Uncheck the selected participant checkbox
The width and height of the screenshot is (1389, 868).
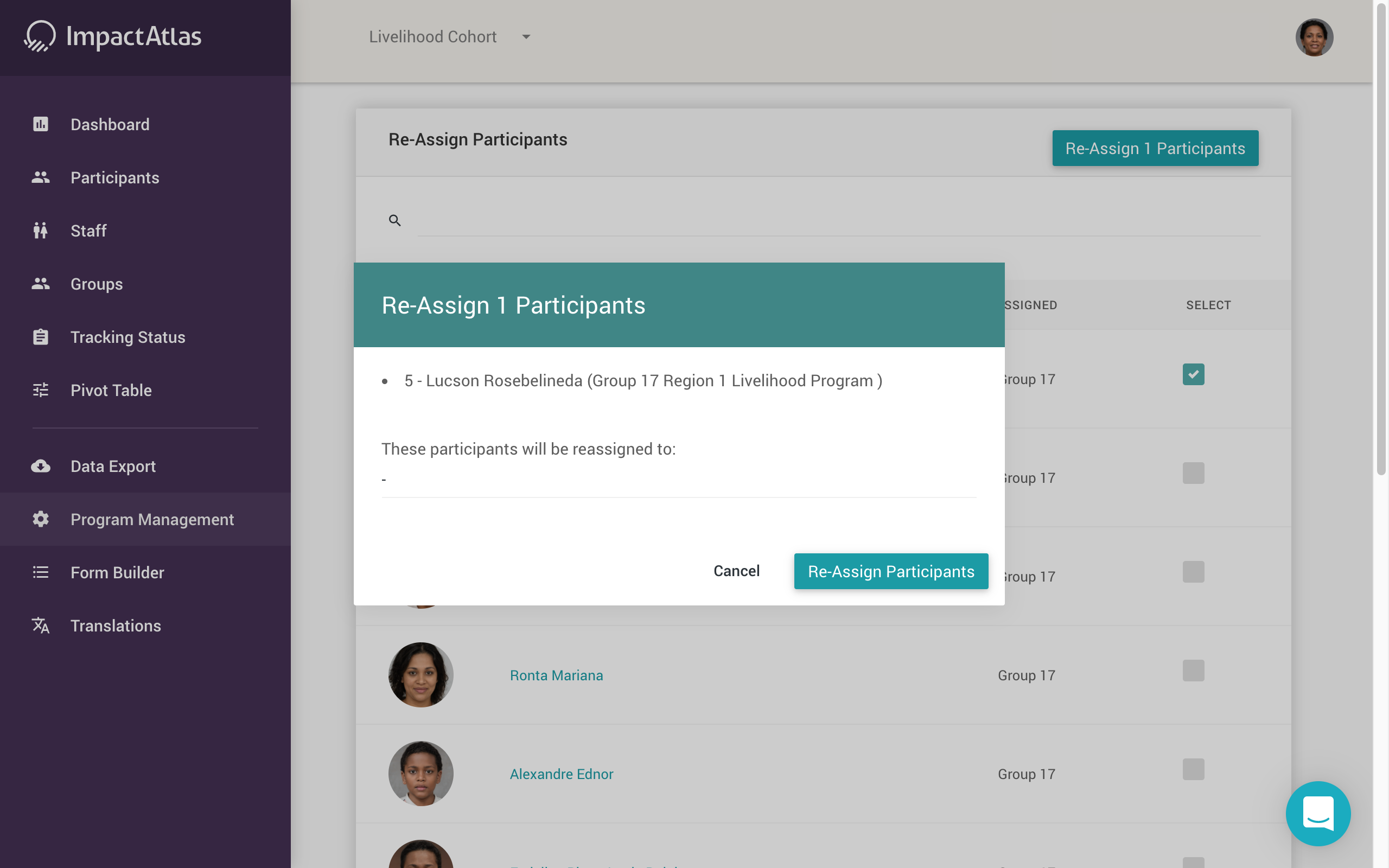click(x=1193, y=374)
